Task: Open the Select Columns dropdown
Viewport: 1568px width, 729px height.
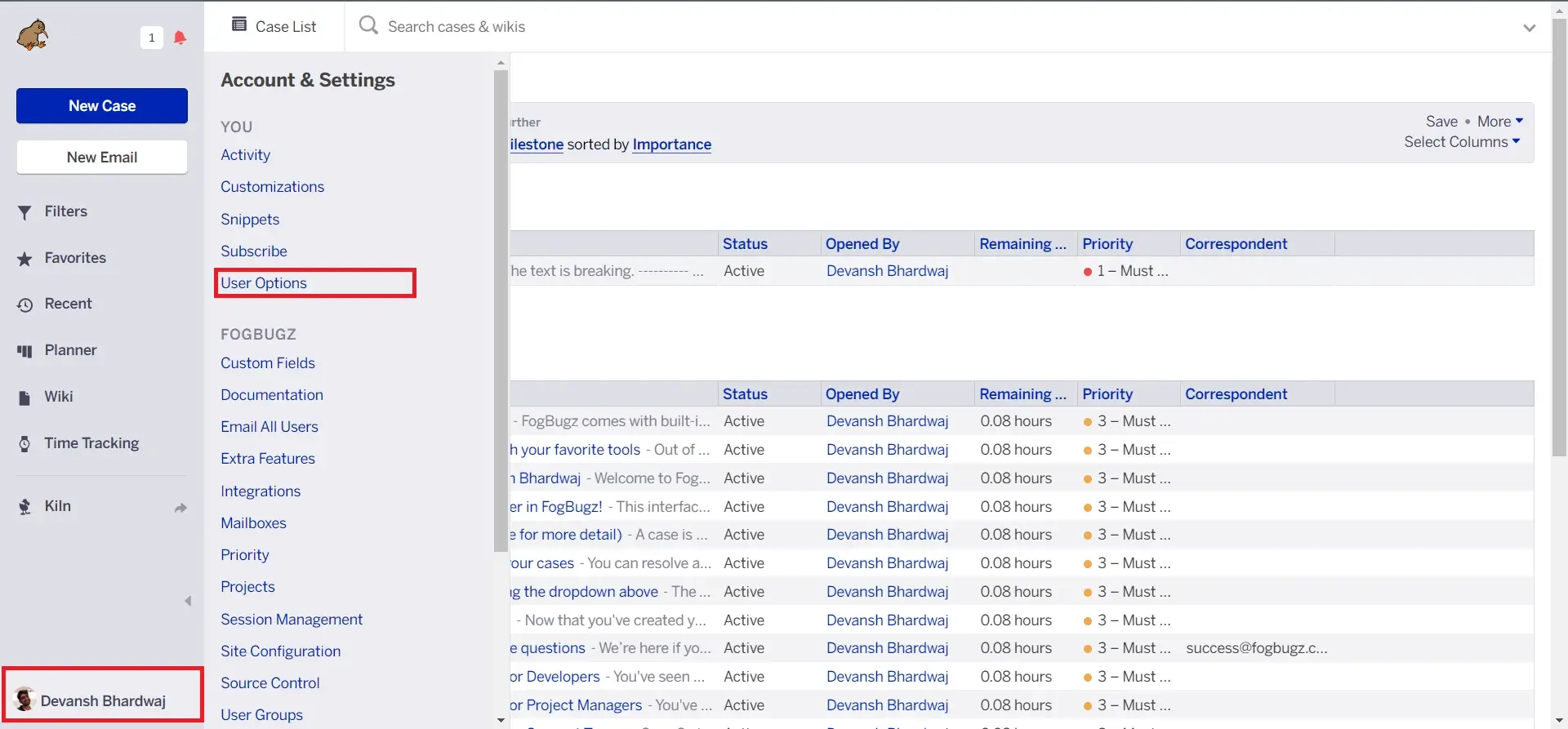Action: pos(1462,142)
